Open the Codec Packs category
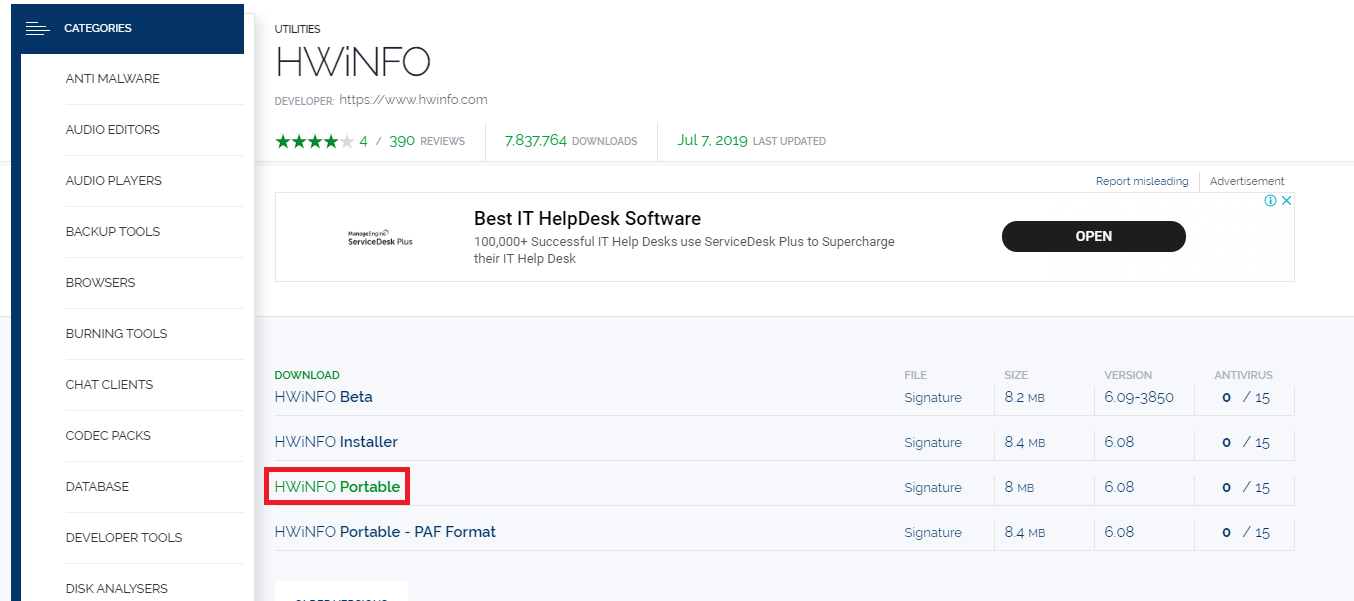Screen dimensions: 1354x601 tap(108, 436)
